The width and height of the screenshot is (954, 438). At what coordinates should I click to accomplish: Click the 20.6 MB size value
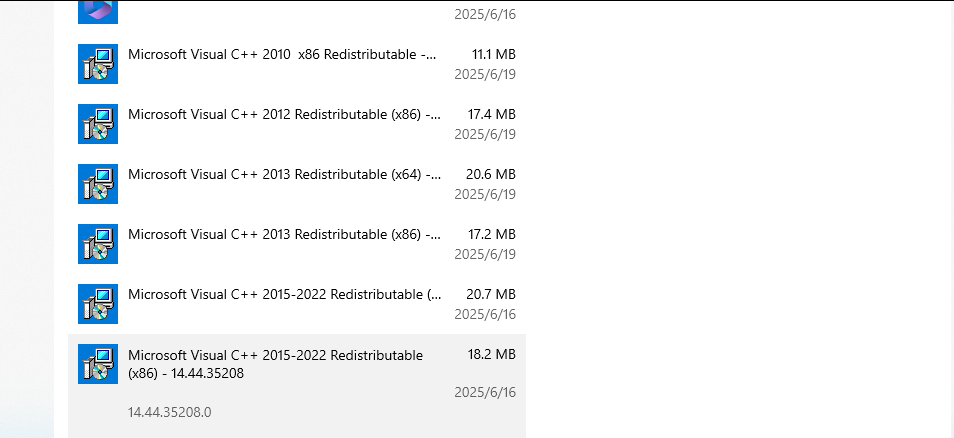pos(491,174)
